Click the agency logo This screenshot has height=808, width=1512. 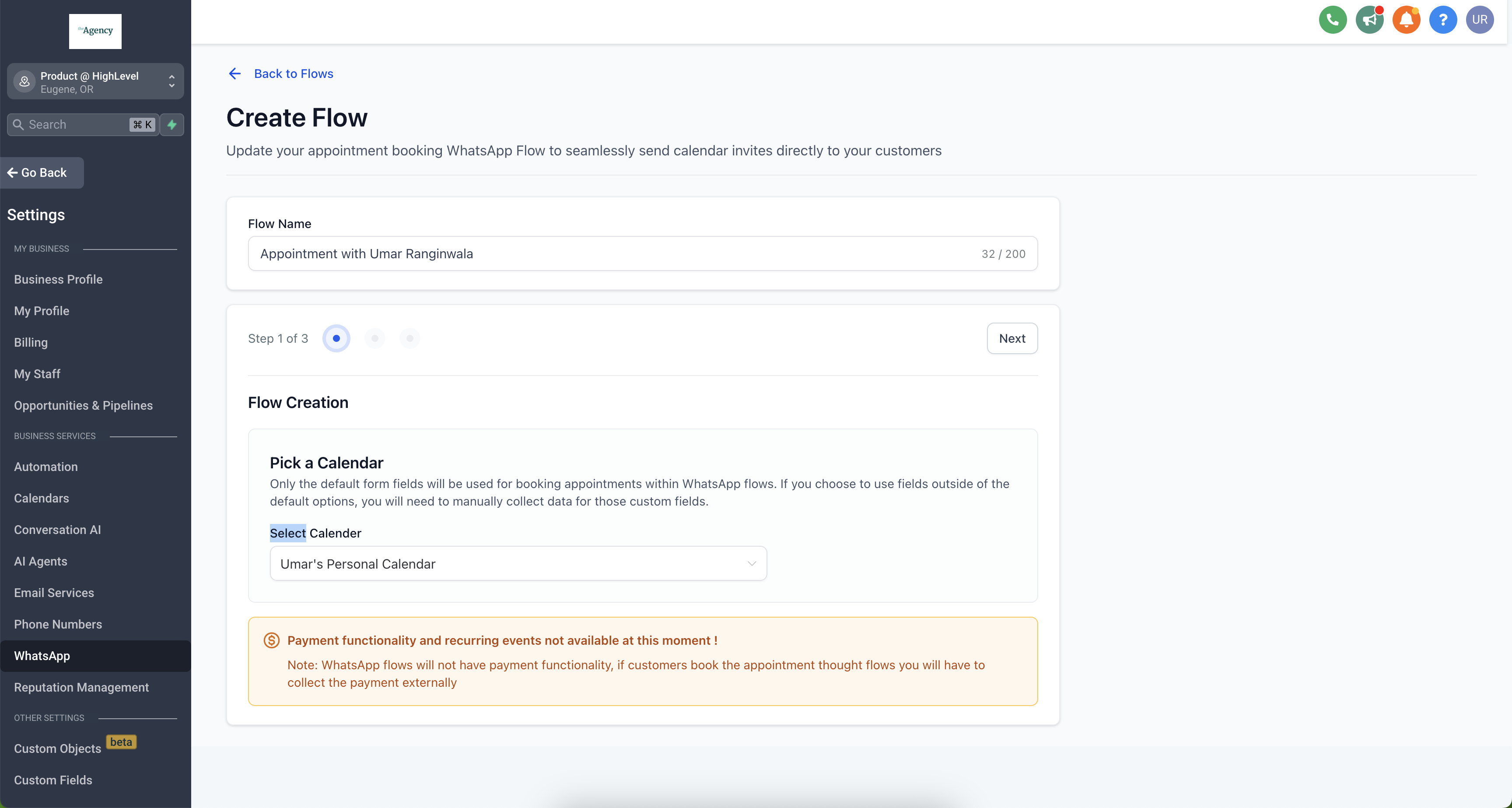click(95, 31)
